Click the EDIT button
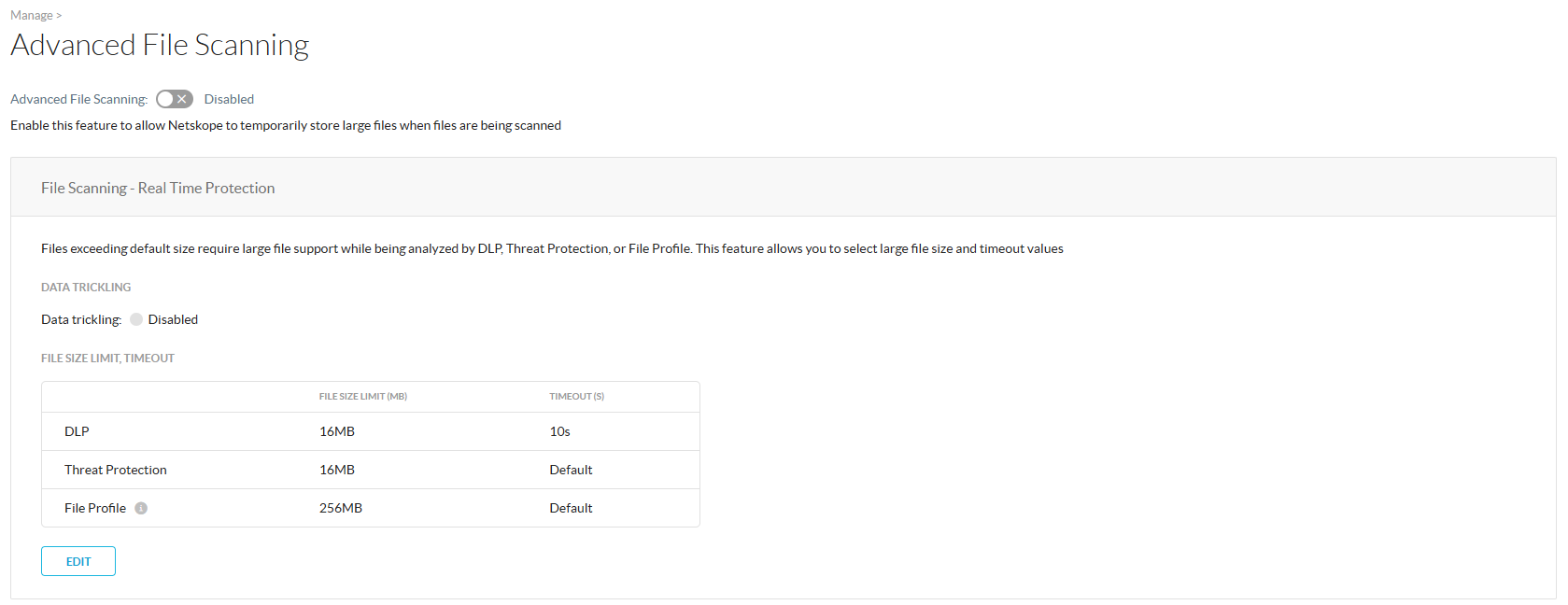This screenshot has height=605, width=1568. click(x=78, y=561)
